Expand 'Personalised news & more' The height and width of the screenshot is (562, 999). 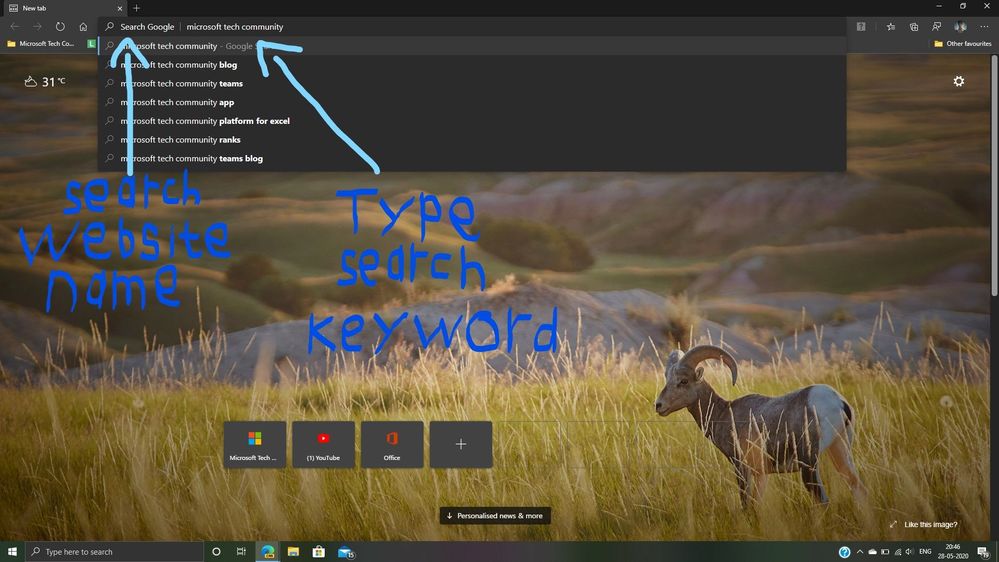coord(495,515)
